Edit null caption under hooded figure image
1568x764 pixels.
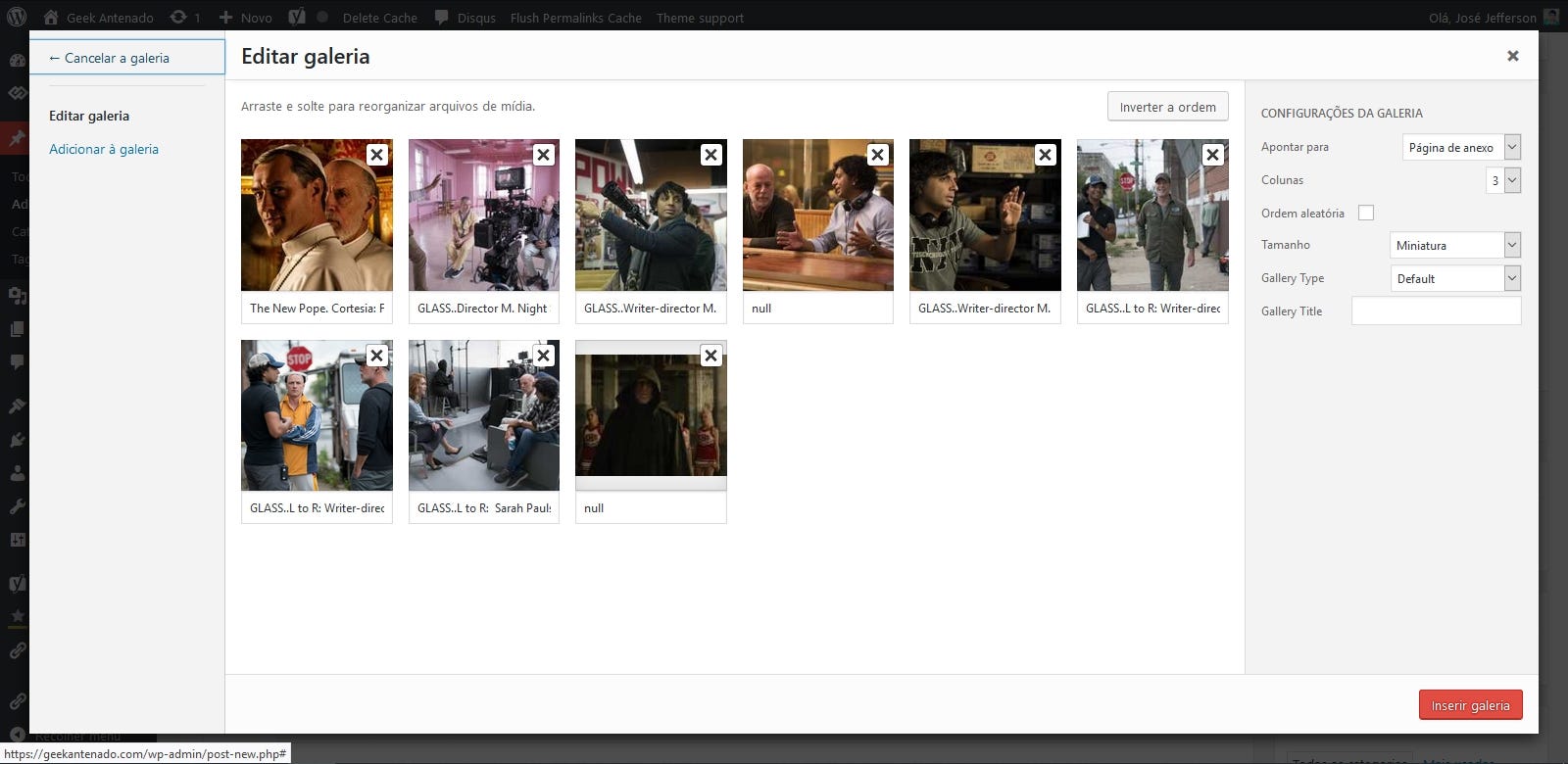(651, 507)
